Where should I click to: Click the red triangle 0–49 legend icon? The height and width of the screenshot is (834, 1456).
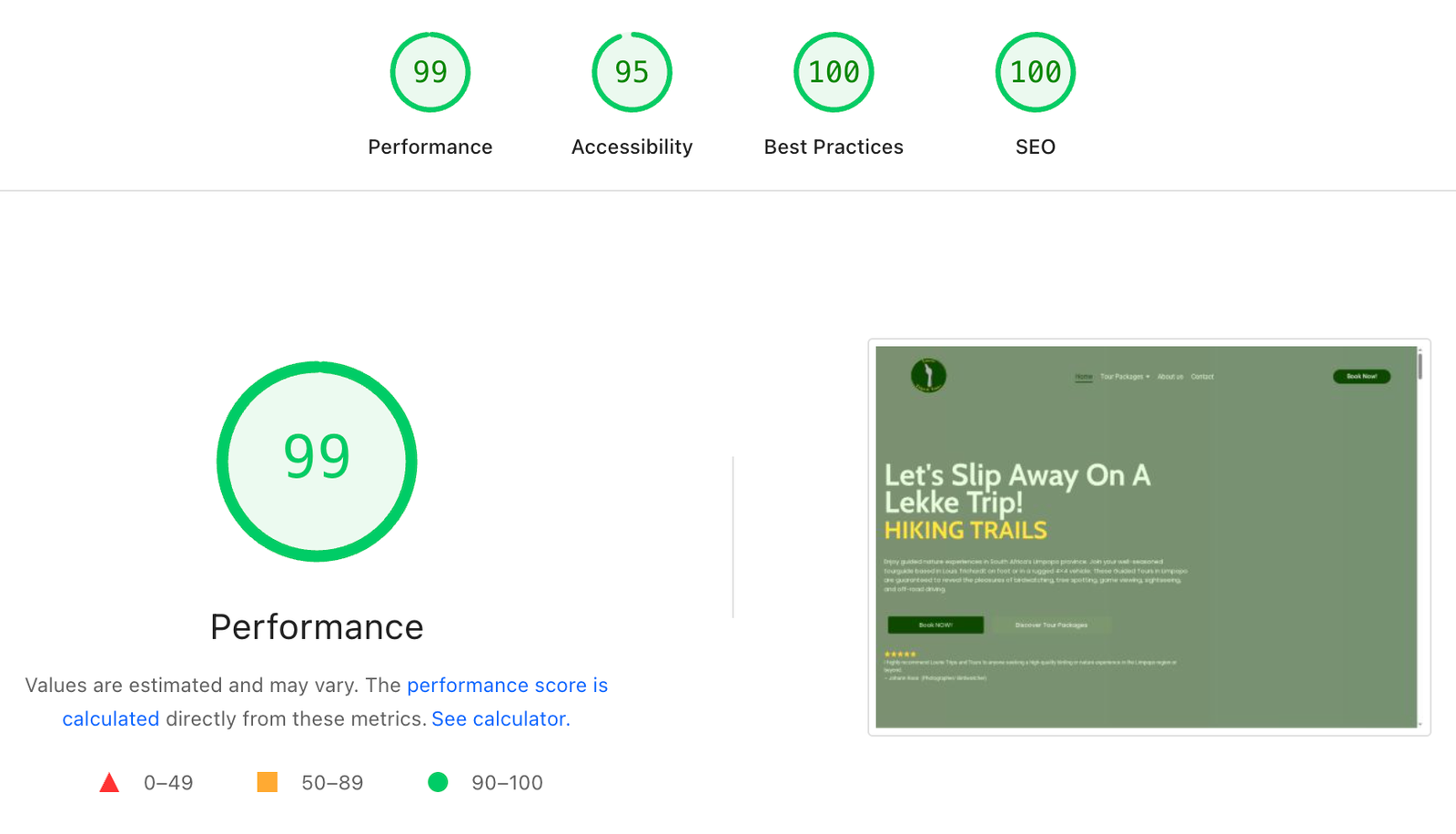pos(109,782)
